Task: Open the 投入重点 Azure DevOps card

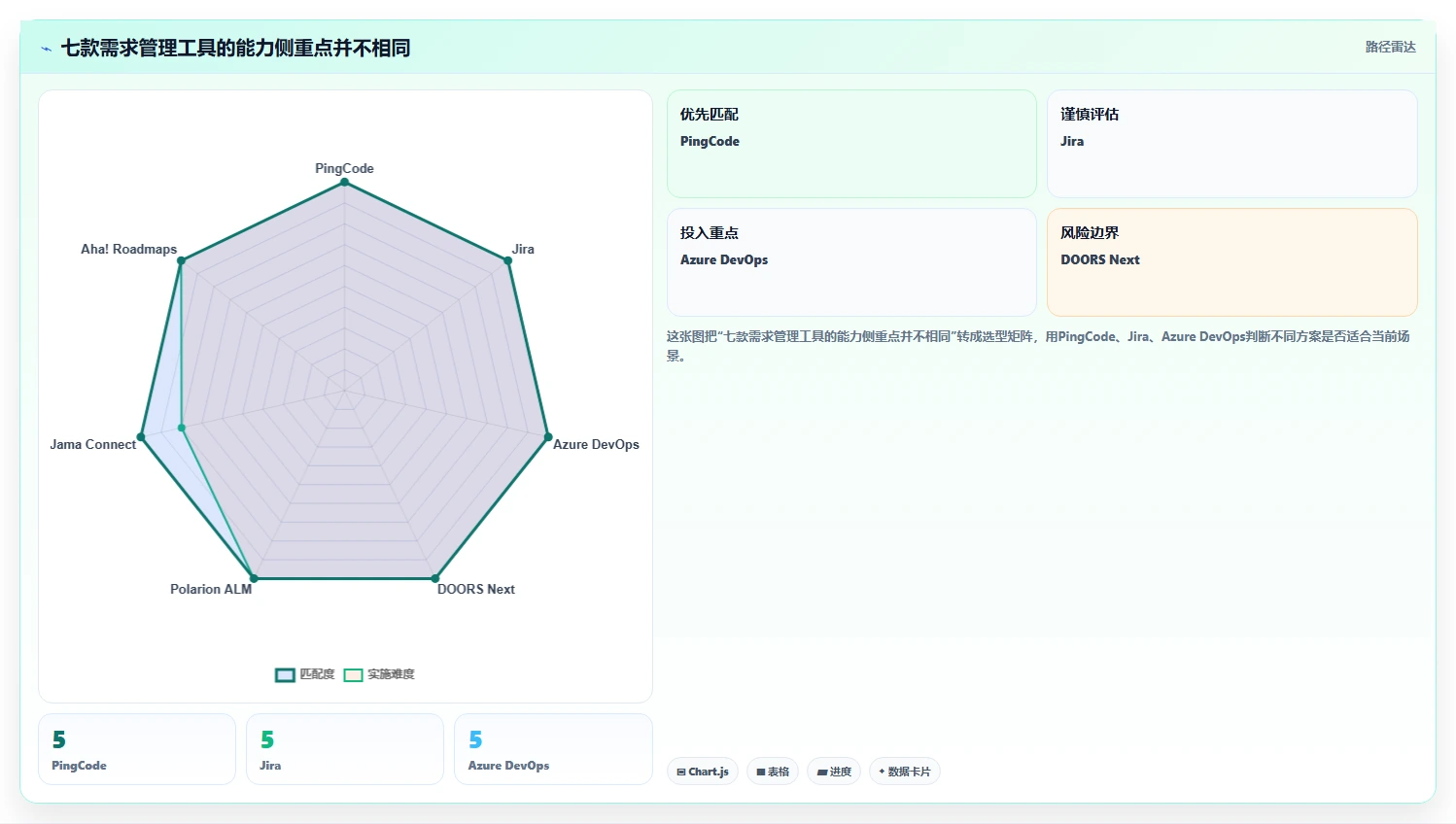Action: click(851, 262)
